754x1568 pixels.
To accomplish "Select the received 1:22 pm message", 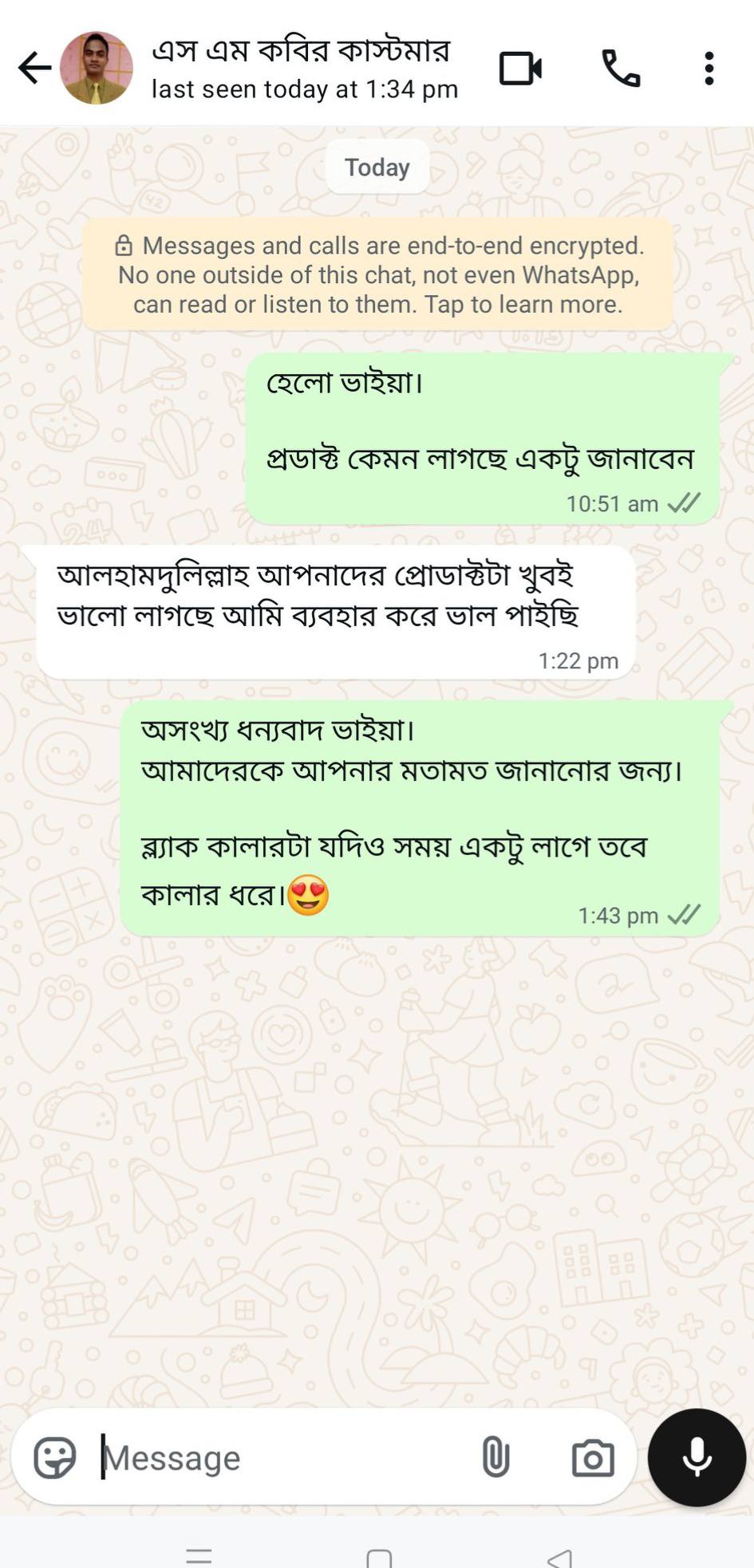I will pos(335,613).
